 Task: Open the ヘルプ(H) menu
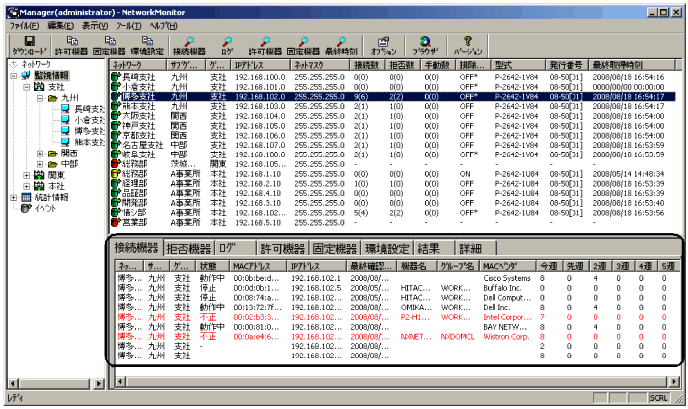pyautogui.click(x=163, y=22)
